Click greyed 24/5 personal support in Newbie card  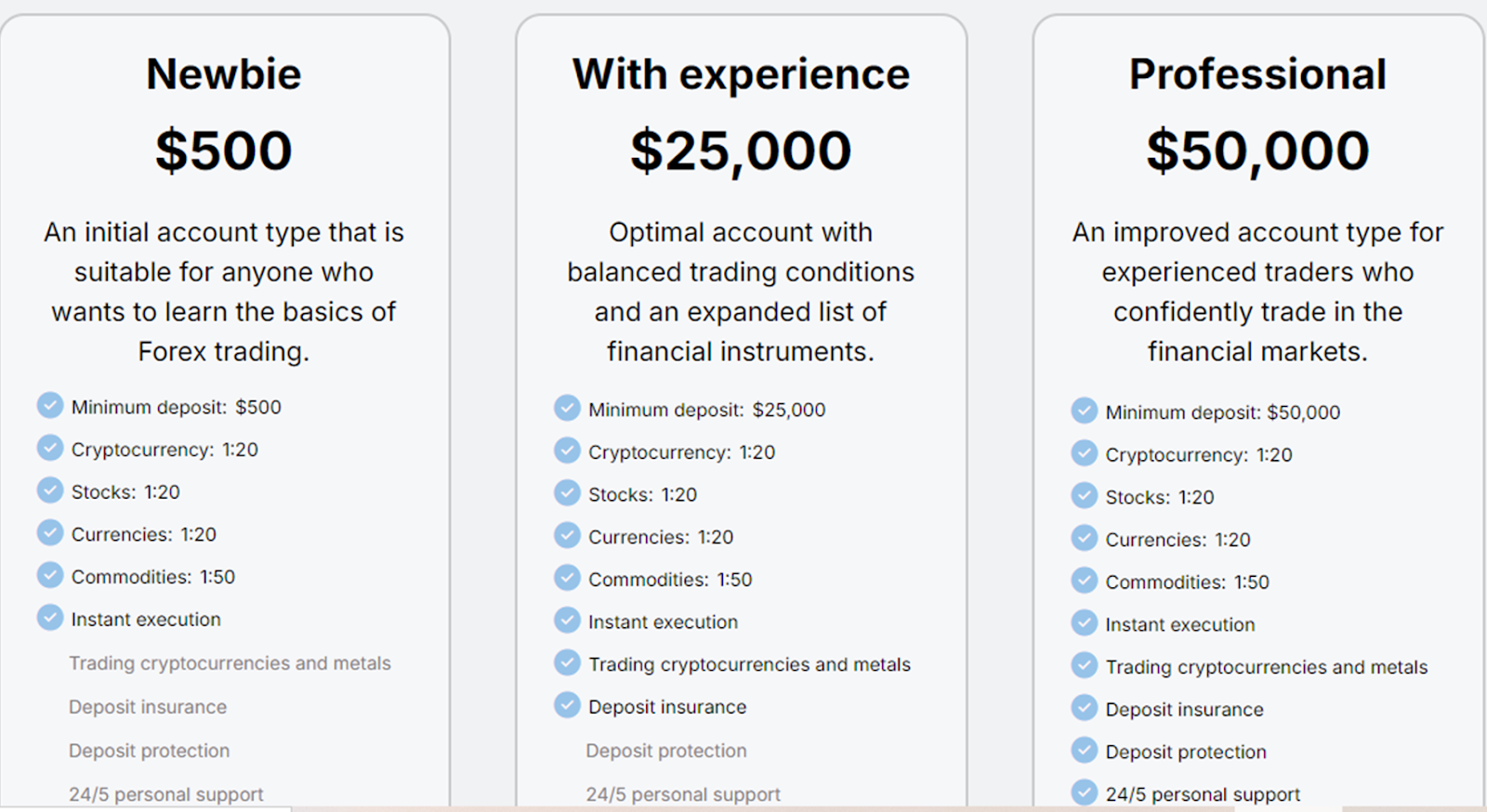165,794
